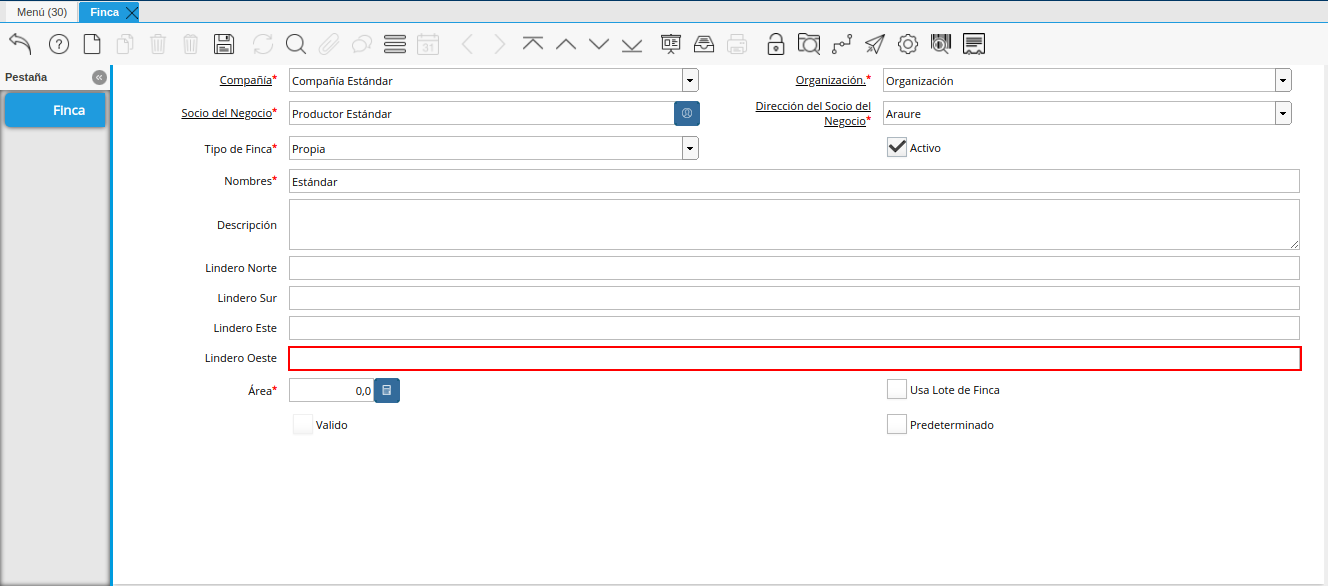This screenshot has width=1328, height=587.
Task: Click the Socio del Negocio label link
Action: (226, 113)
